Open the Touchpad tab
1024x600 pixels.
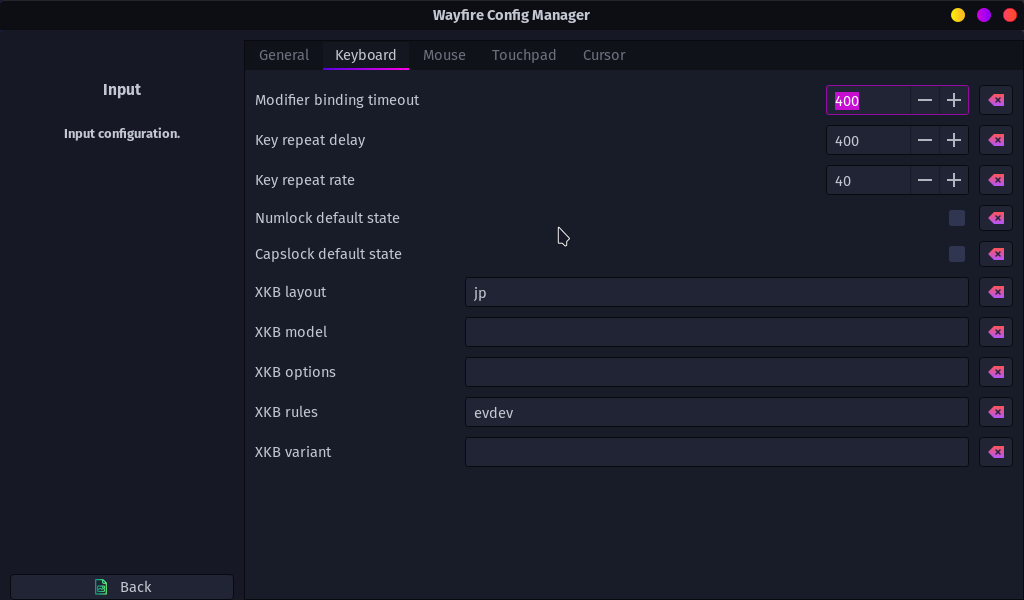click(x=524, y=55)
